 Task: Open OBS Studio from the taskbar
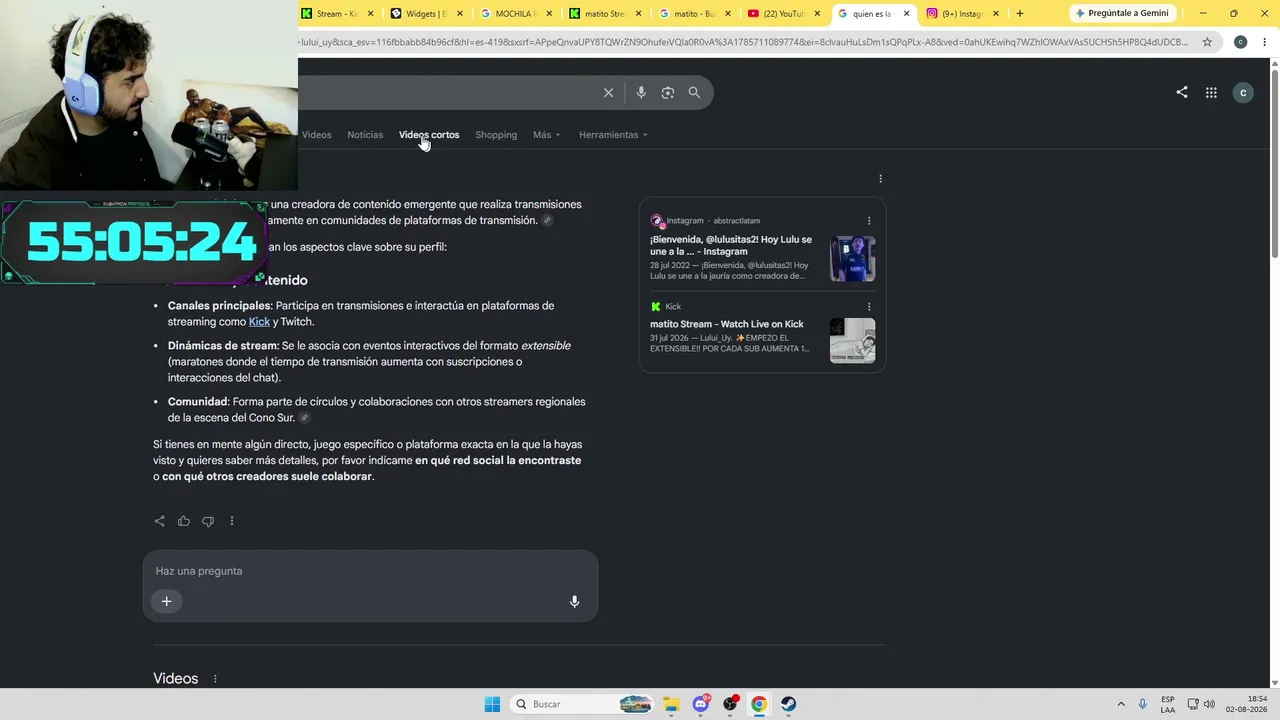pos(730,704)
